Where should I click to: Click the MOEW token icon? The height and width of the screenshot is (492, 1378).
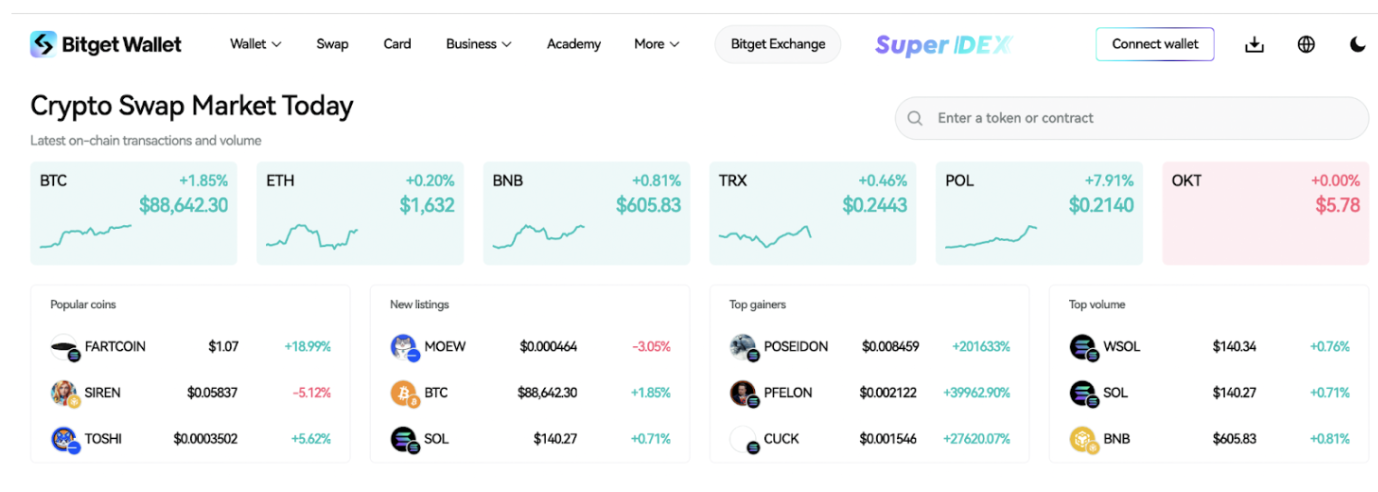pos(404,347)
